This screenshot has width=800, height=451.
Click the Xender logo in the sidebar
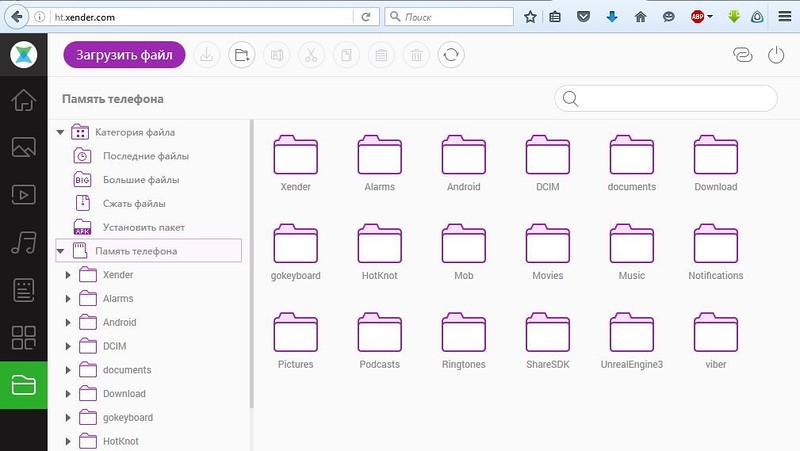23,55
